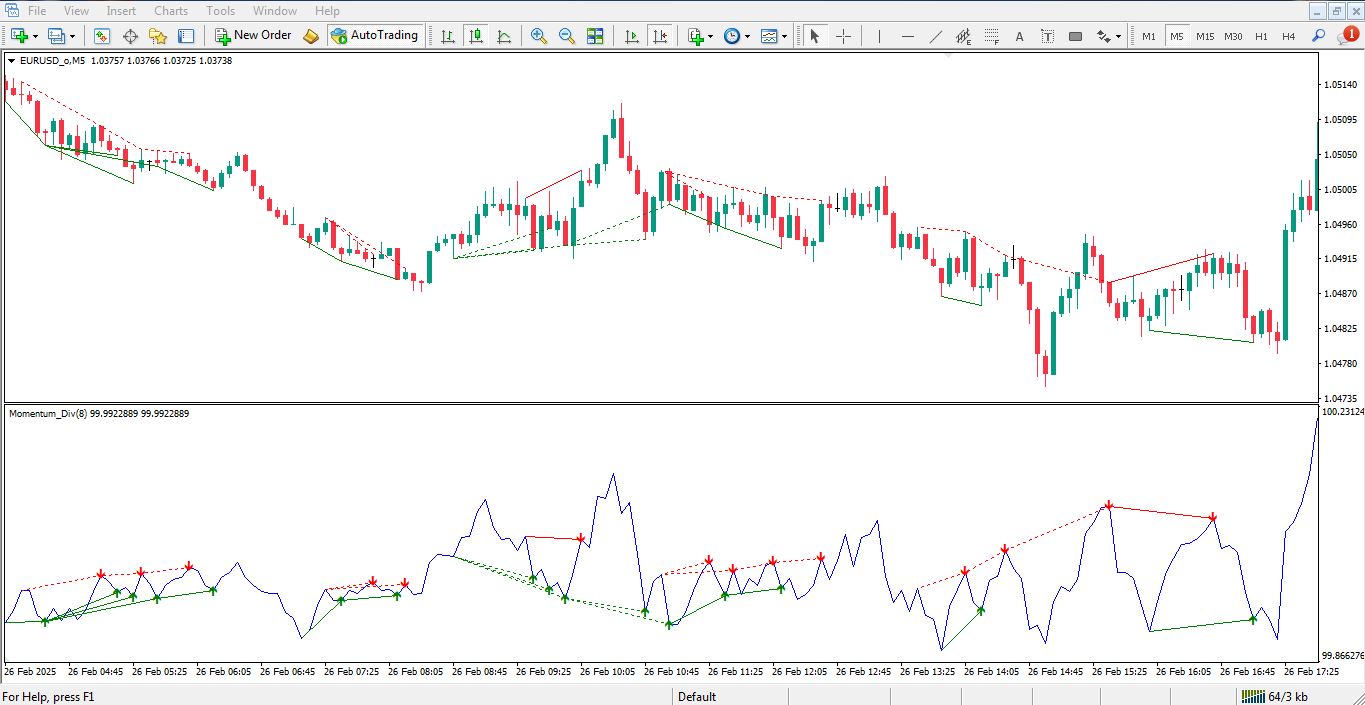Click the chart shift marker triangle
The image size is (1365, 705).
tap(949, 56)
